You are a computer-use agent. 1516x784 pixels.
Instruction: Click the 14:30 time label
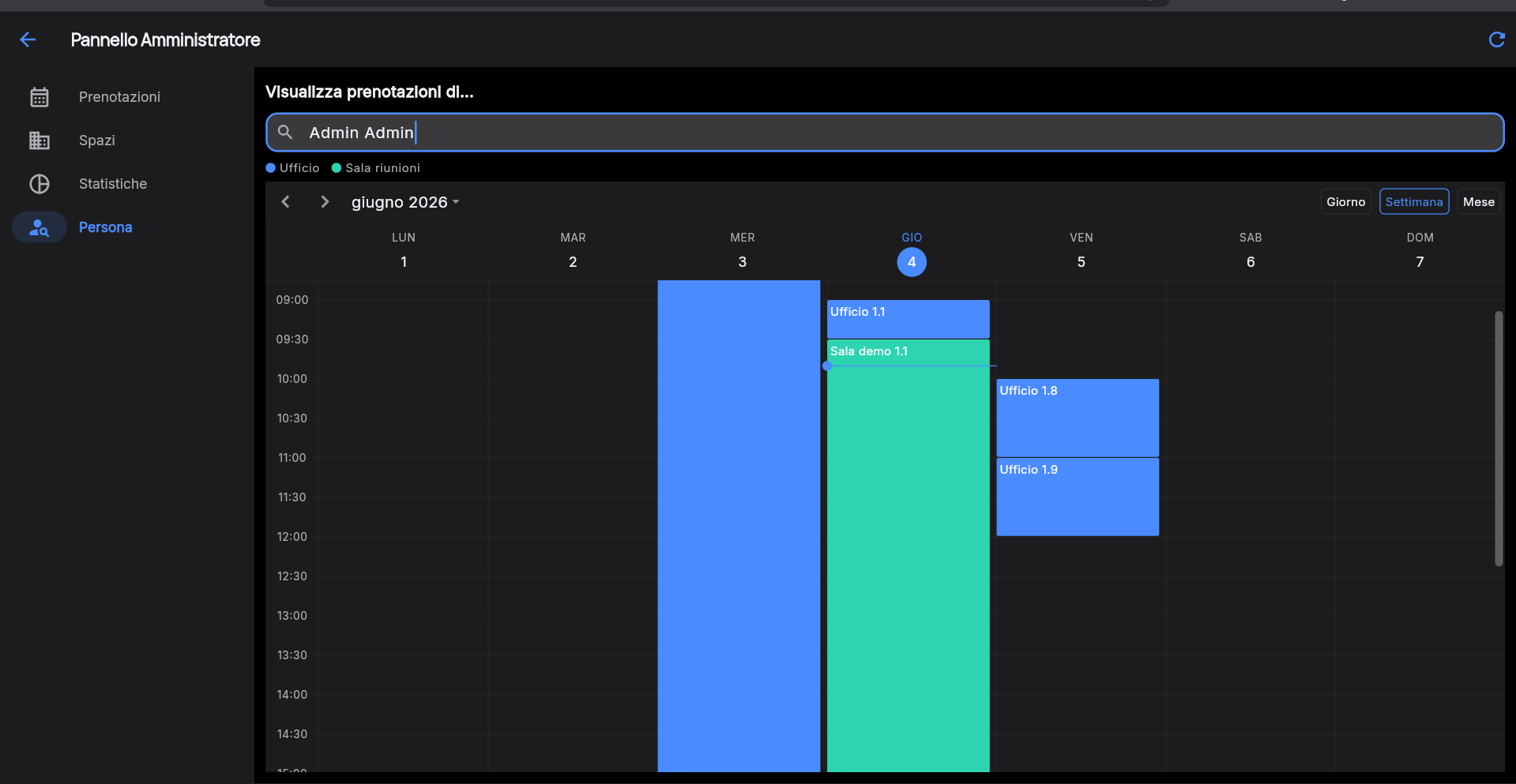(x=292, y=734)
